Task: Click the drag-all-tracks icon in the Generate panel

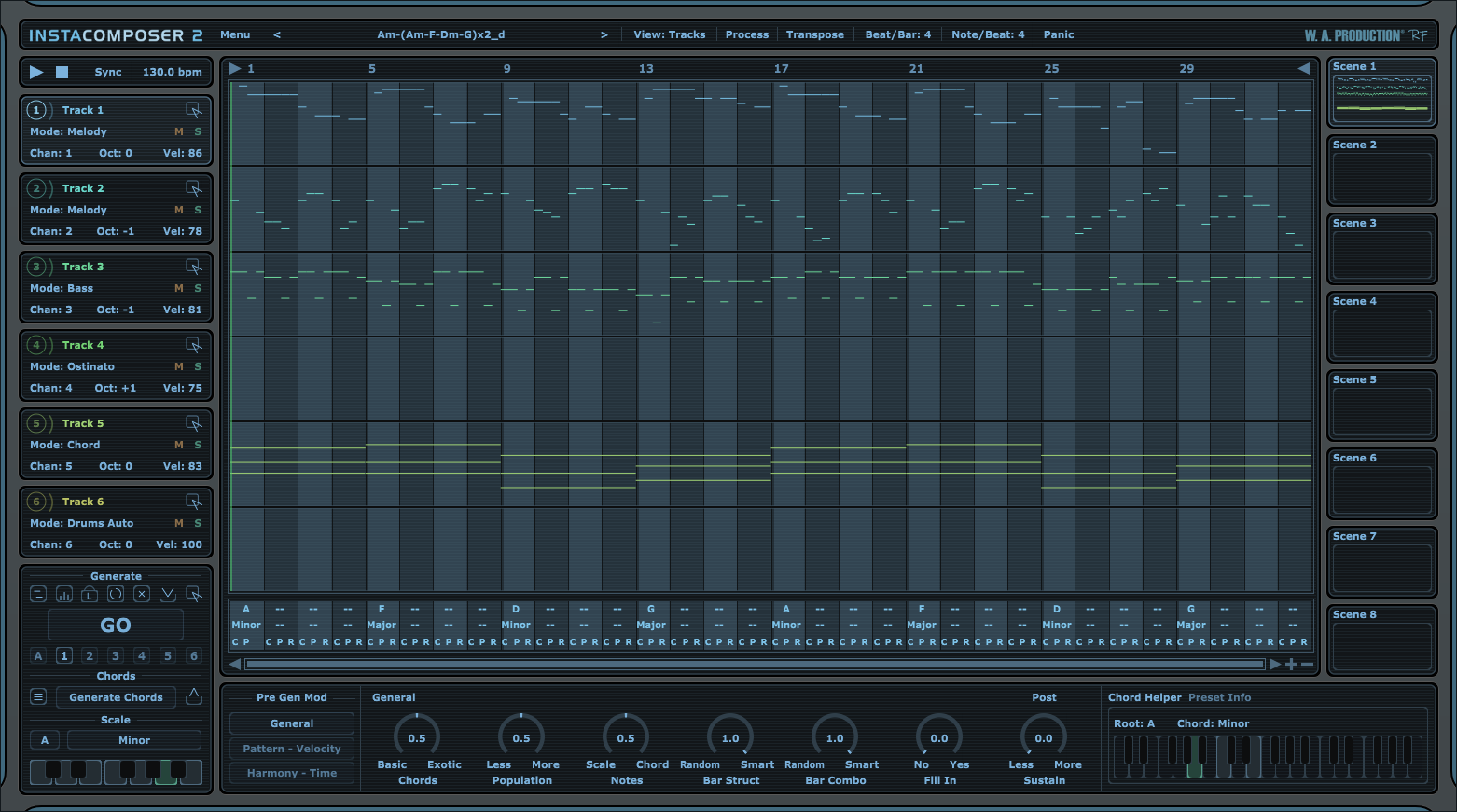Action: 194,594
